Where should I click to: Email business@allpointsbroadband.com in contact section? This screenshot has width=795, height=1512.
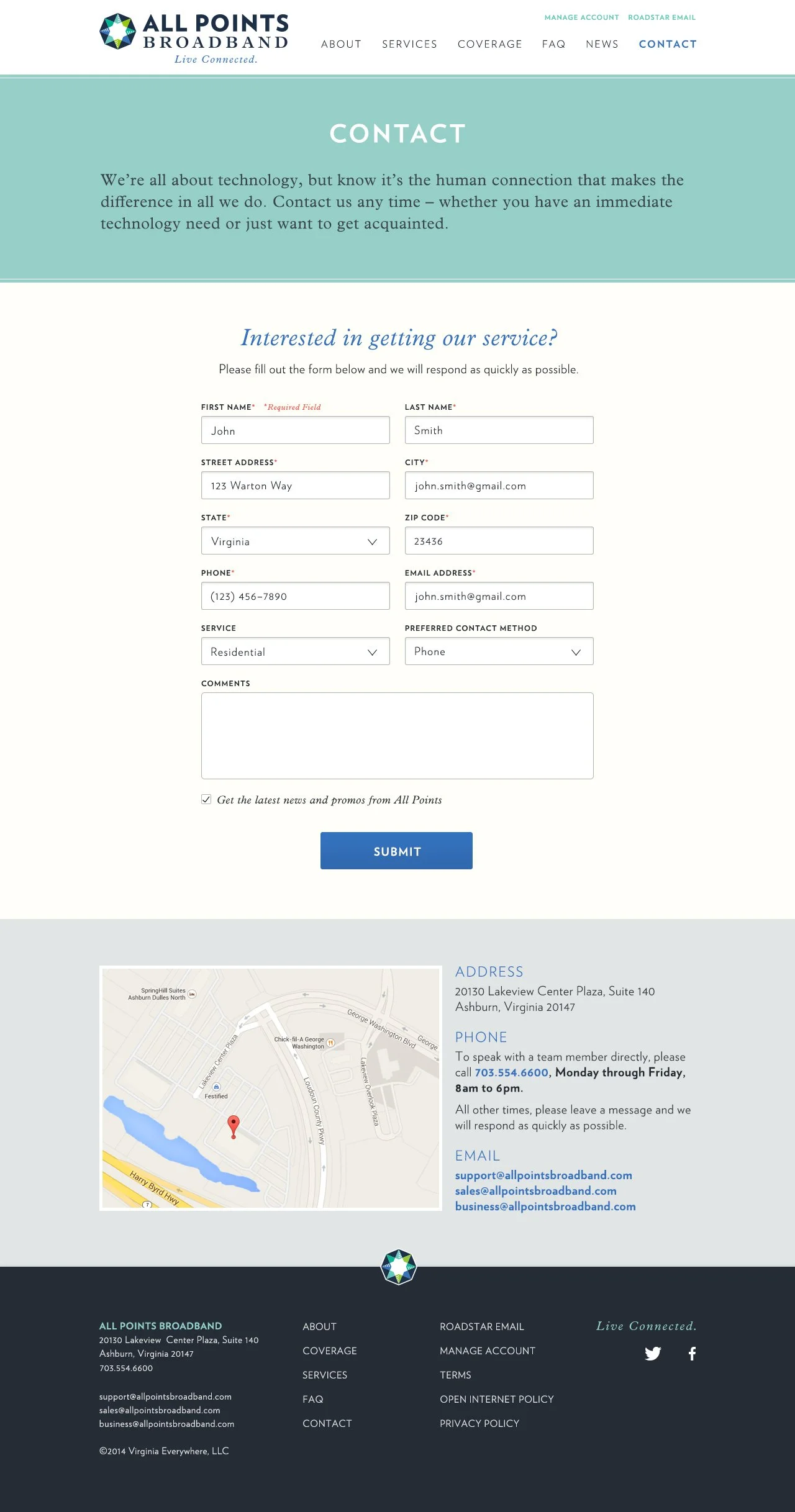pyautogui.click(x=545, y=1206)
